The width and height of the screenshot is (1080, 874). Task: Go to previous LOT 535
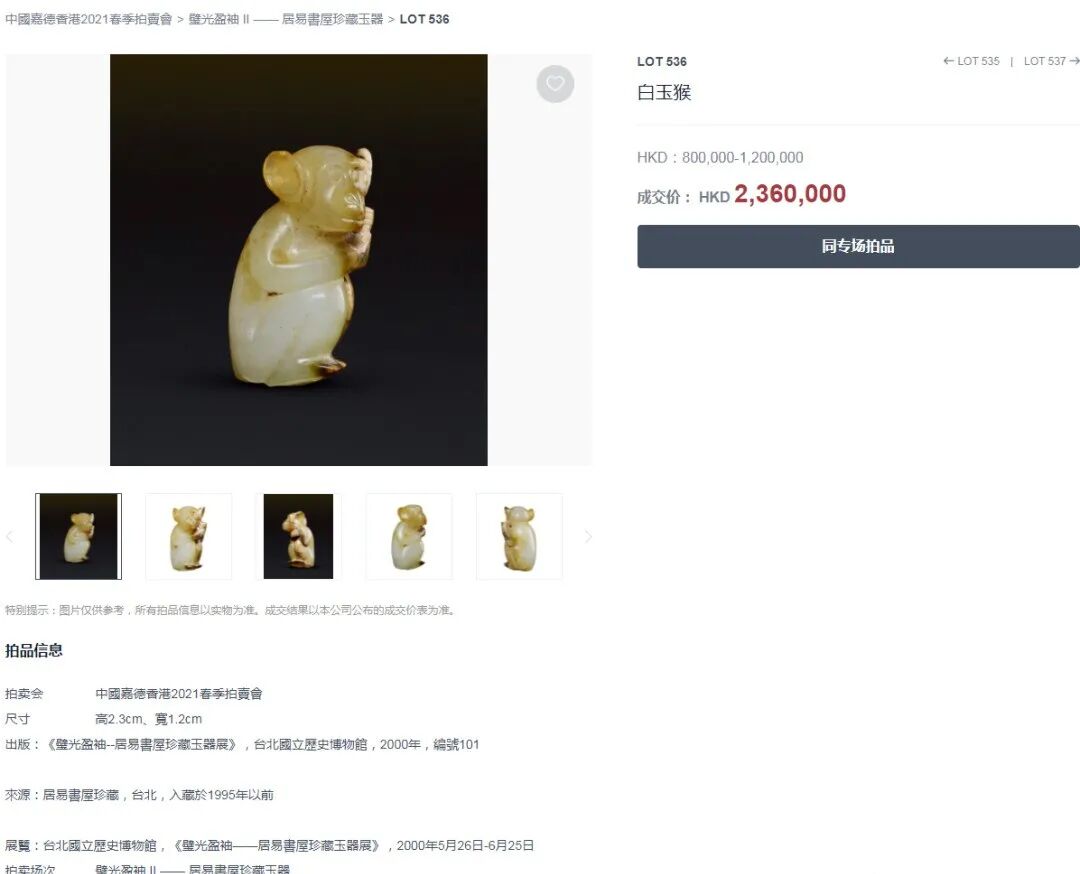pyautogui.click(x=971, y=61)
